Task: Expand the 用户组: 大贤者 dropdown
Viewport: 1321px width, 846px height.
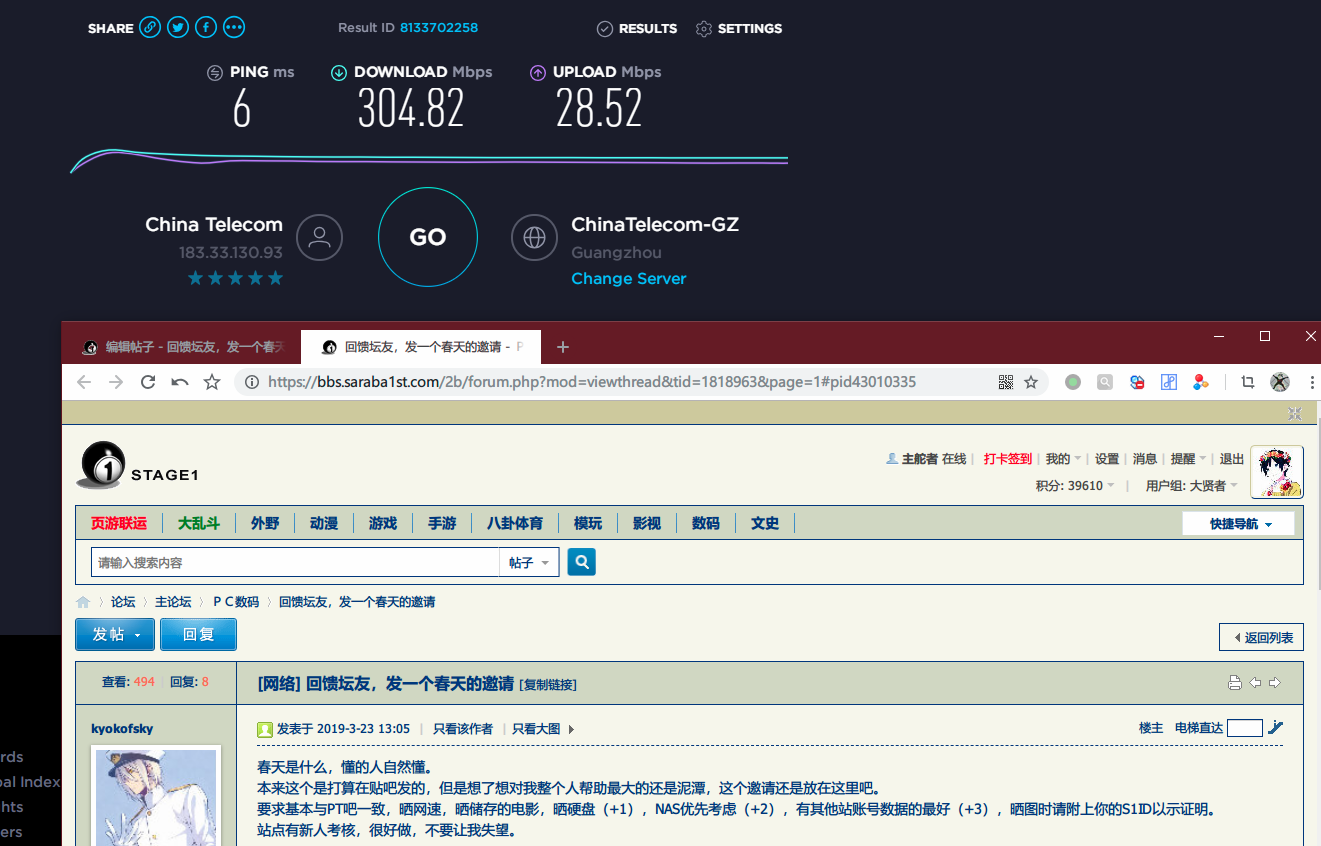Action: [x=1192, y=486]
